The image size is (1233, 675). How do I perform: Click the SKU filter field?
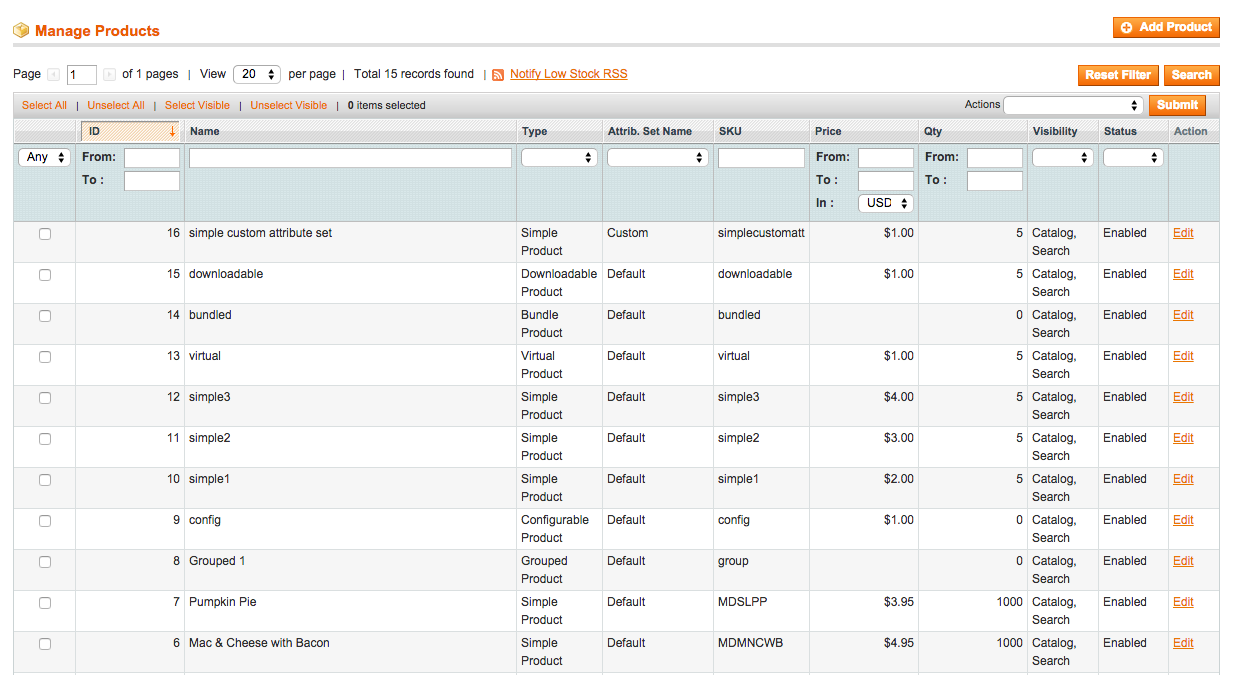pos(761,158)
